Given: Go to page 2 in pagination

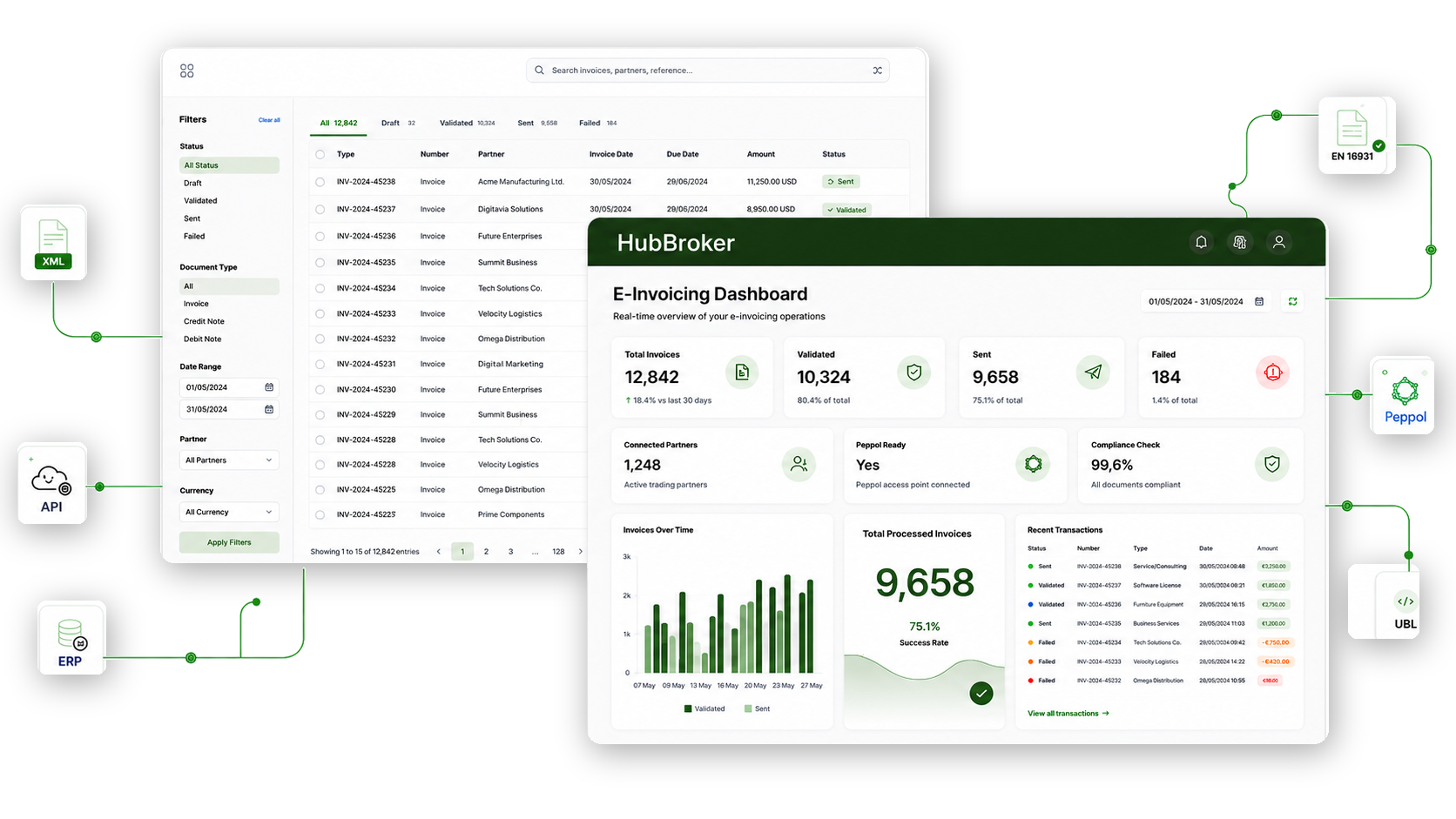Looking at the screenshot, I should point(486,552).
